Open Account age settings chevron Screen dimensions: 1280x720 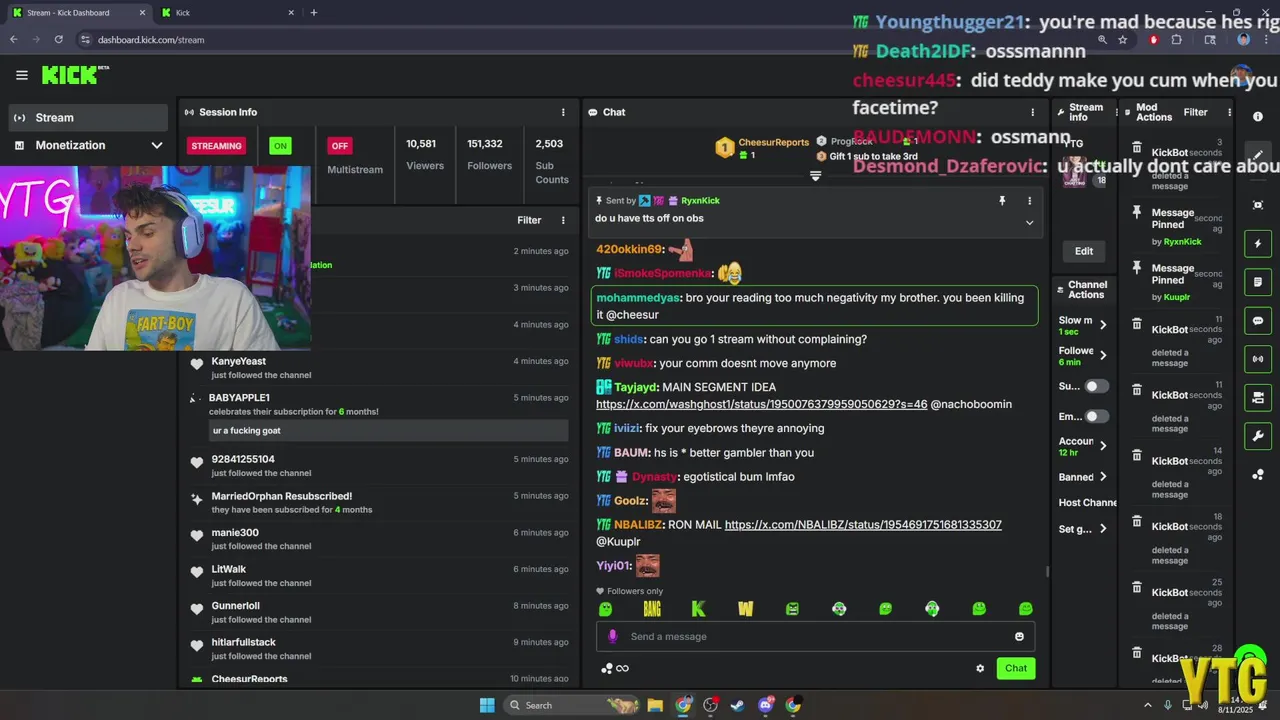(x=1103, y=445)
